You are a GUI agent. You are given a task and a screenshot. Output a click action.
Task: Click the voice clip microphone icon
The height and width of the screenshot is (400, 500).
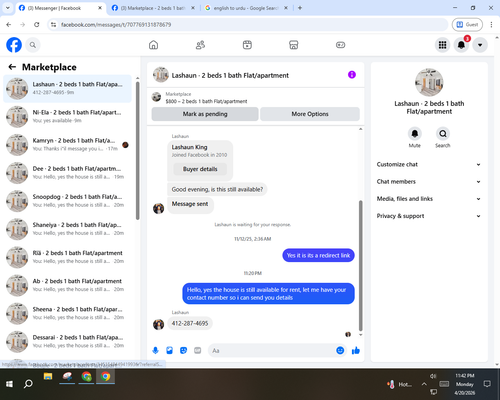pos(155,350)
